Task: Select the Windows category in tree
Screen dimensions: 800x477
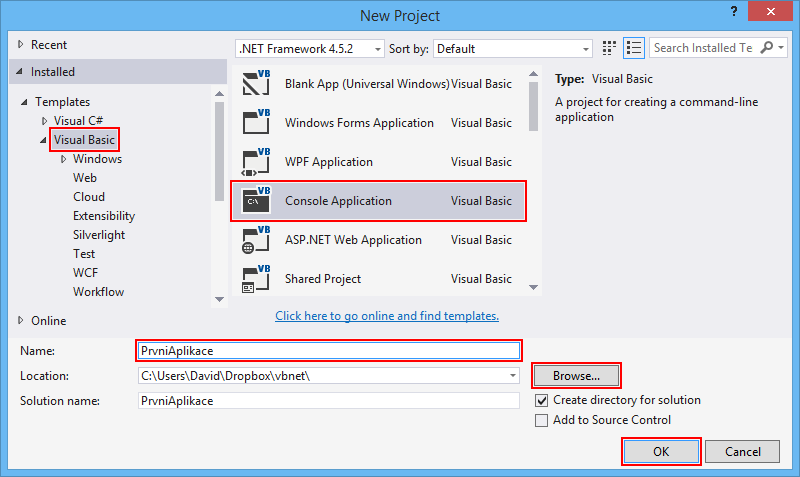Action: (x=97, y=159)
